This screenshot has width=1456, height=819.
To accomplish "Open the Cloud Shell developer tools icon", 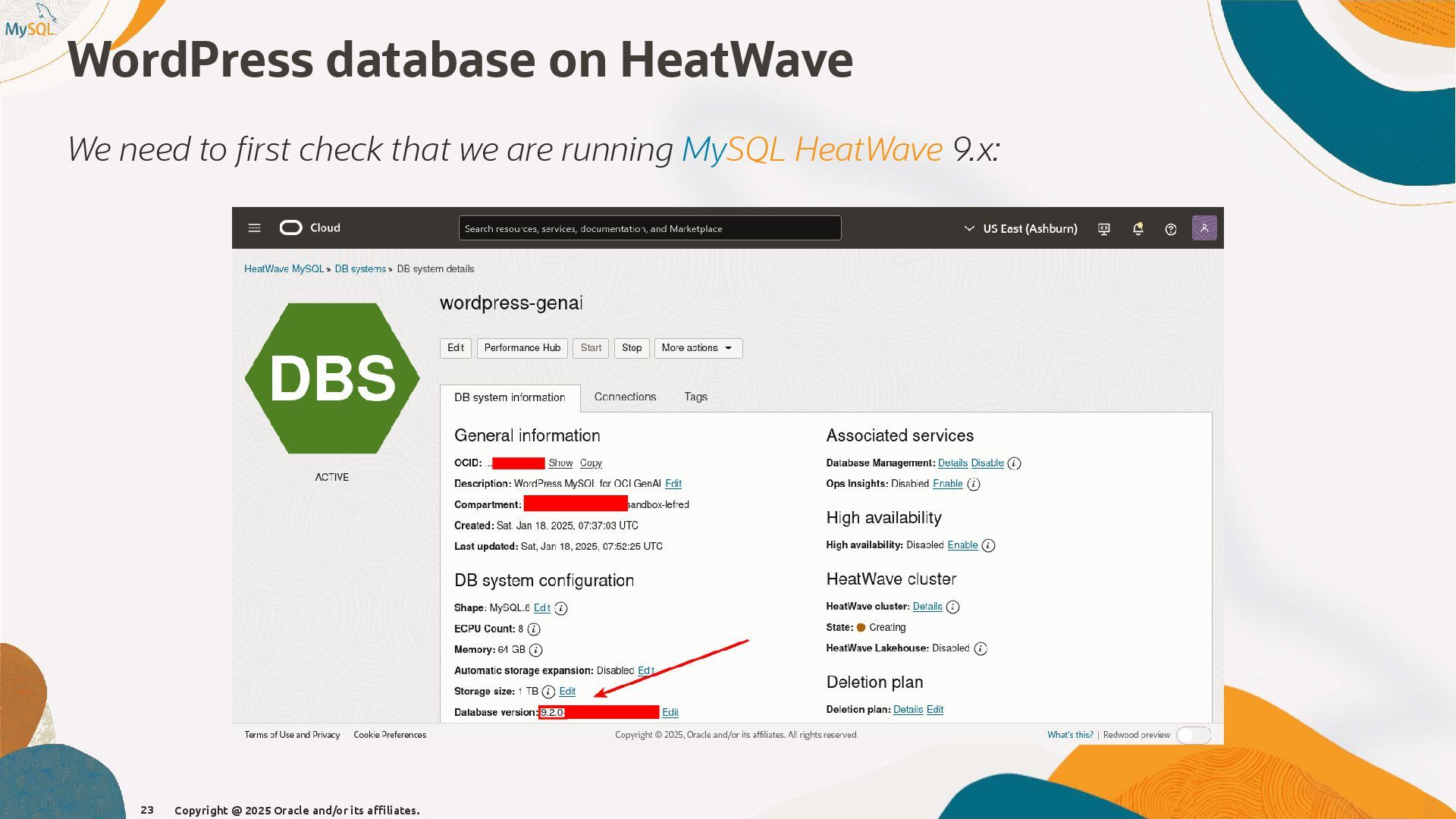I will point(1104,229).
